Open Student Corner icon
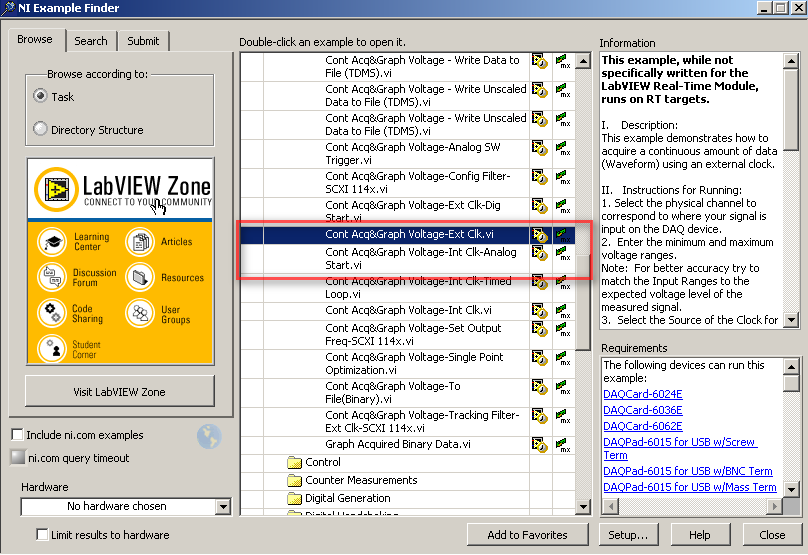The image size is (808, 555). [52, 348]
